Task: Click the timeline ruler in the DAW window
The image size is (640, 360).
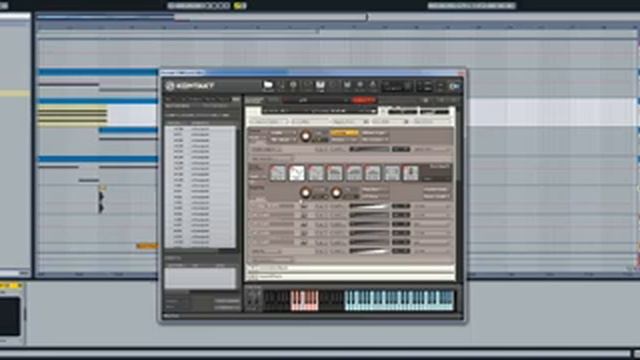Action: click(x=337, y=27)
